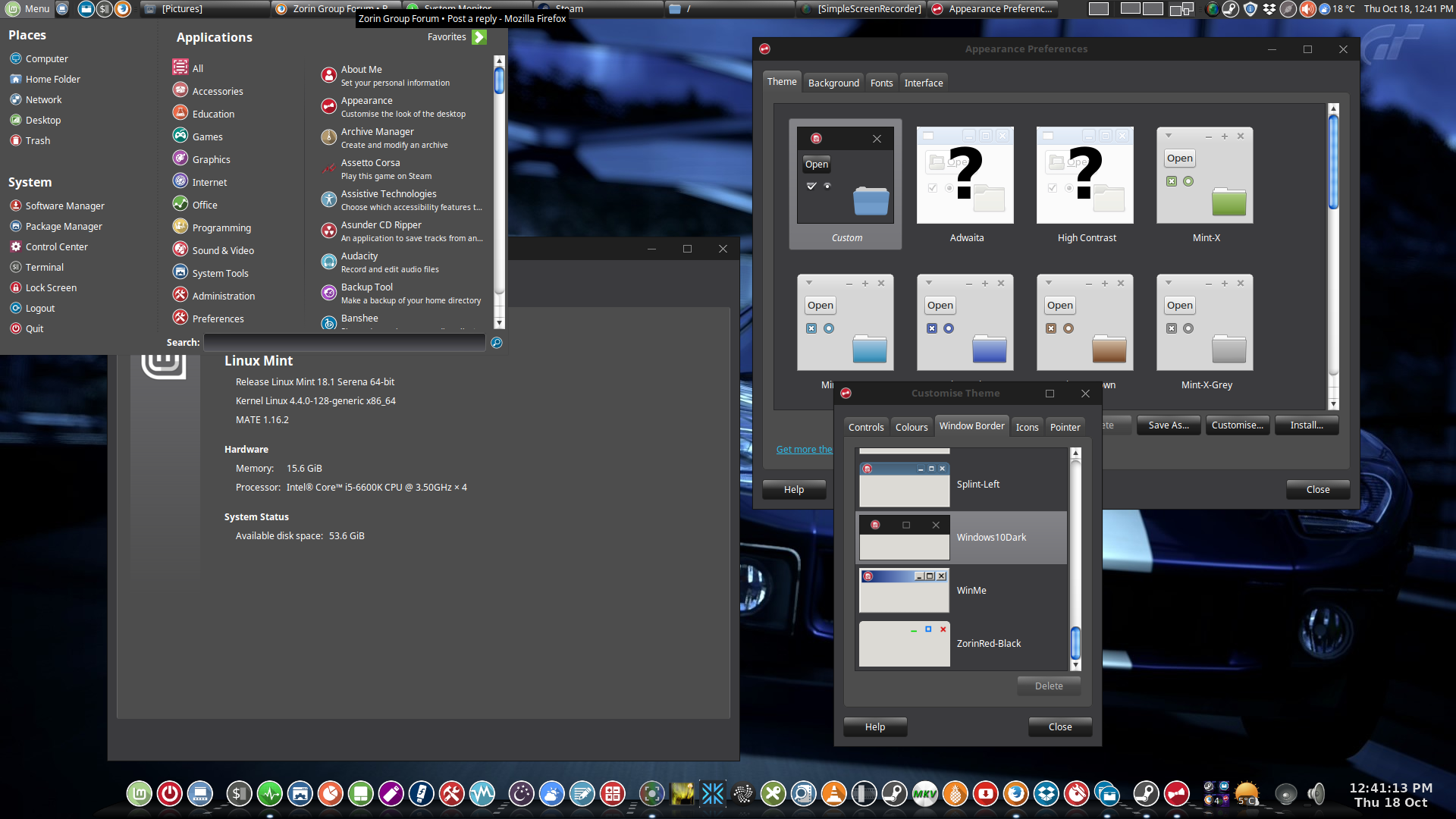Viewport: 1456px width, 819px height.
Task: Expand the All applications category
Action: point(197,67)
